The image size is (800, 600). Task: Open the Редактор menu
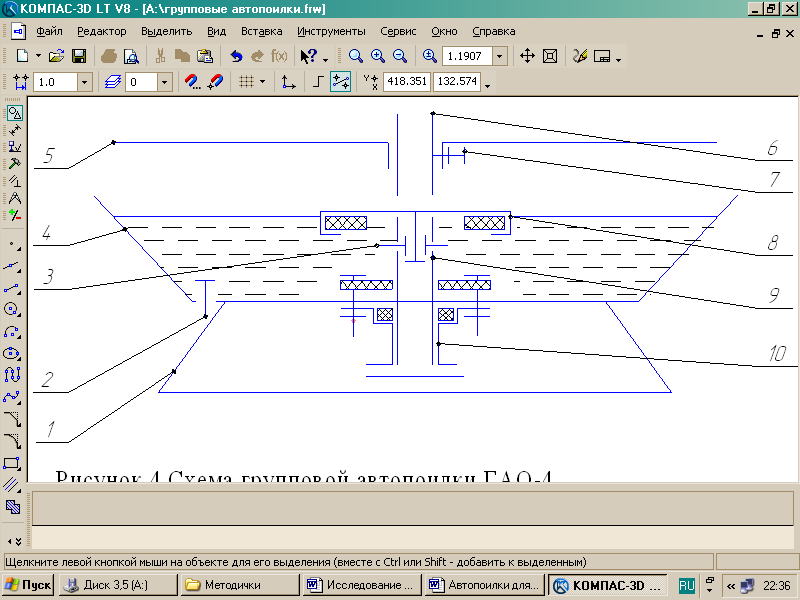pos(102,31)
